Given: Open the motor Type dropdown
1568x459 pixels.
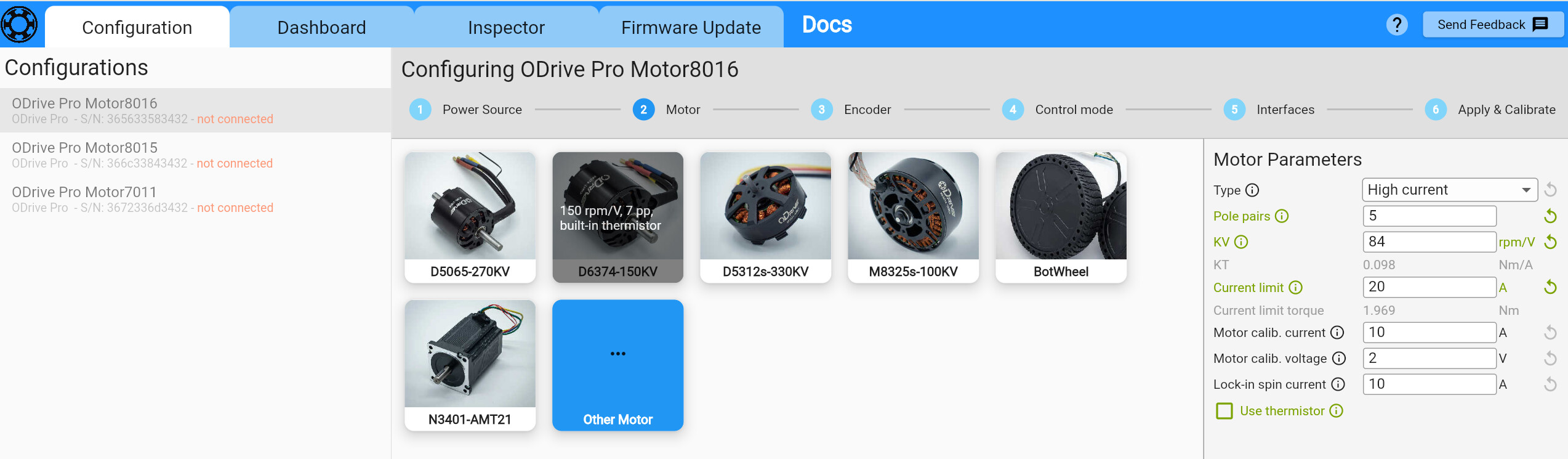Looking at the screenshot, I should pos(1450,190).
